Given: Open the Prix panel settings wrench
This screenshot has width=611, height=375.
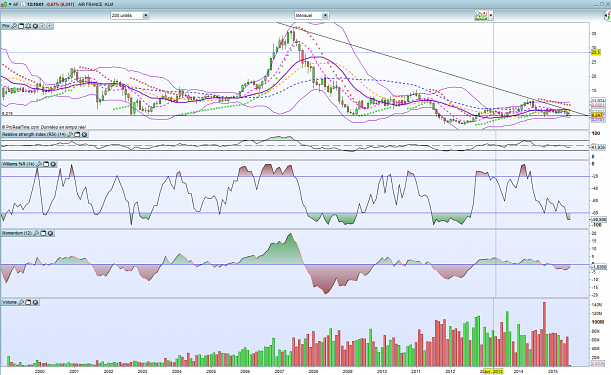Looking at the screenshot, I should click(14, 26).
